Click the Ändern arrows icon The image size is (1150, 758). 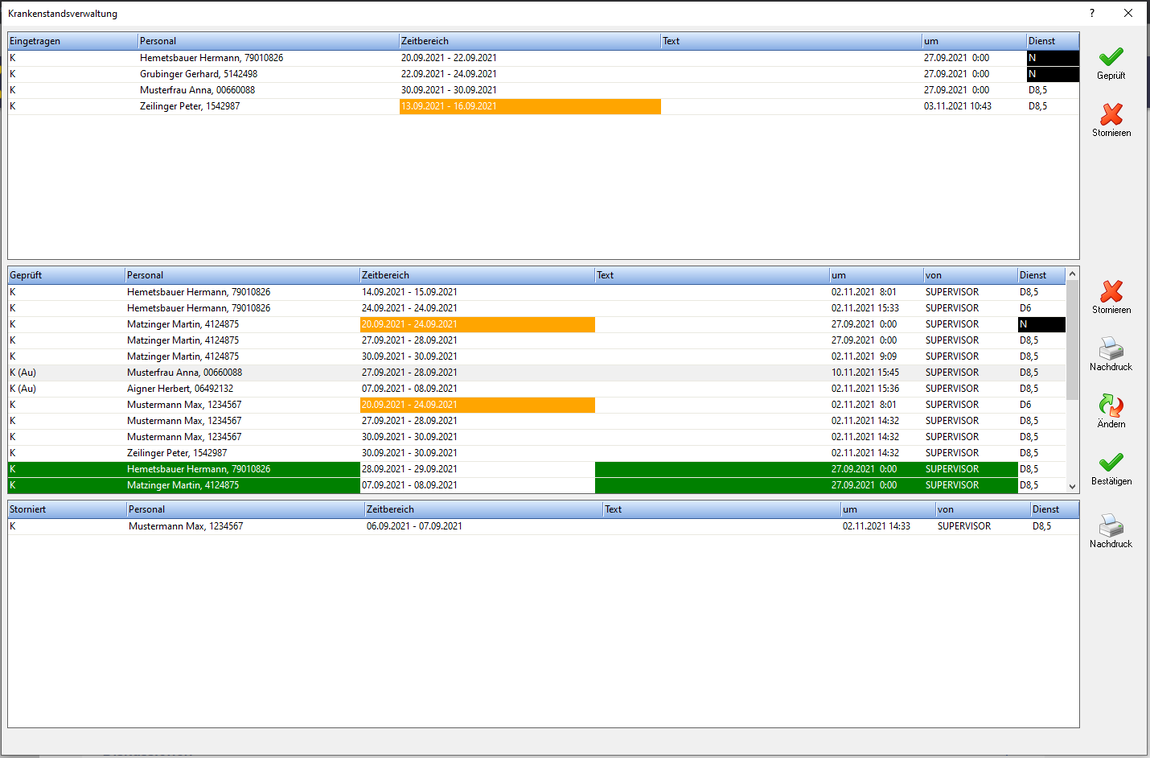tap(1111, 406)
